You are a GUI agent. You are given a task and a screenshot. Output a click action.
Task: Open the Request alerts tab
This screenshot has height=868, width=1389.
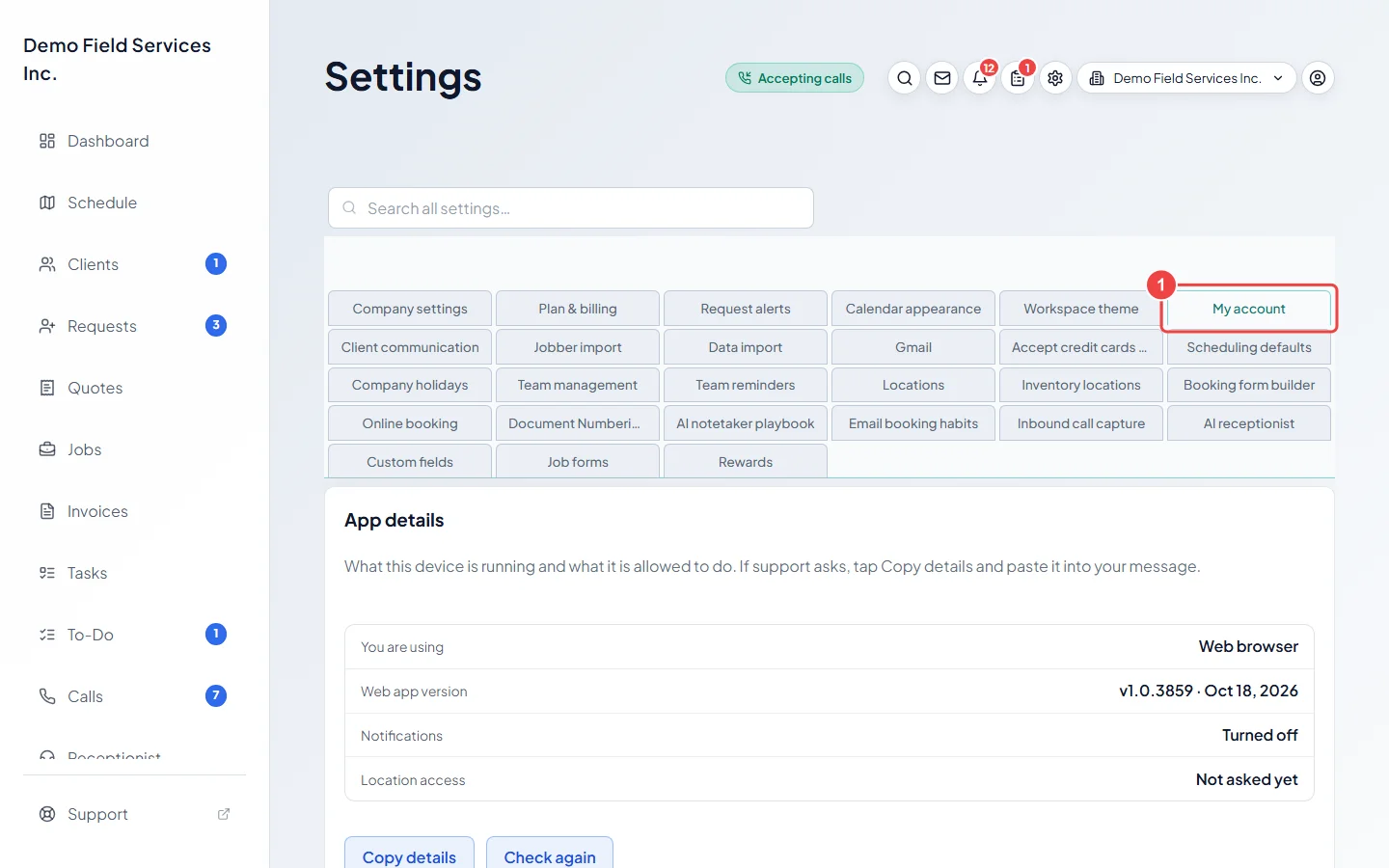(746, 309)
